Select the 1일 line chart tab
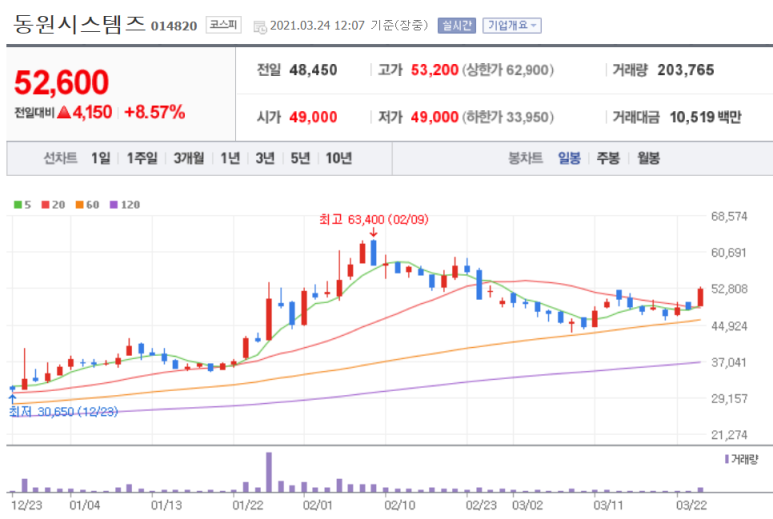The width and height of the screenshot is (773, 519). pyautogui.click(x=101, y=158)
